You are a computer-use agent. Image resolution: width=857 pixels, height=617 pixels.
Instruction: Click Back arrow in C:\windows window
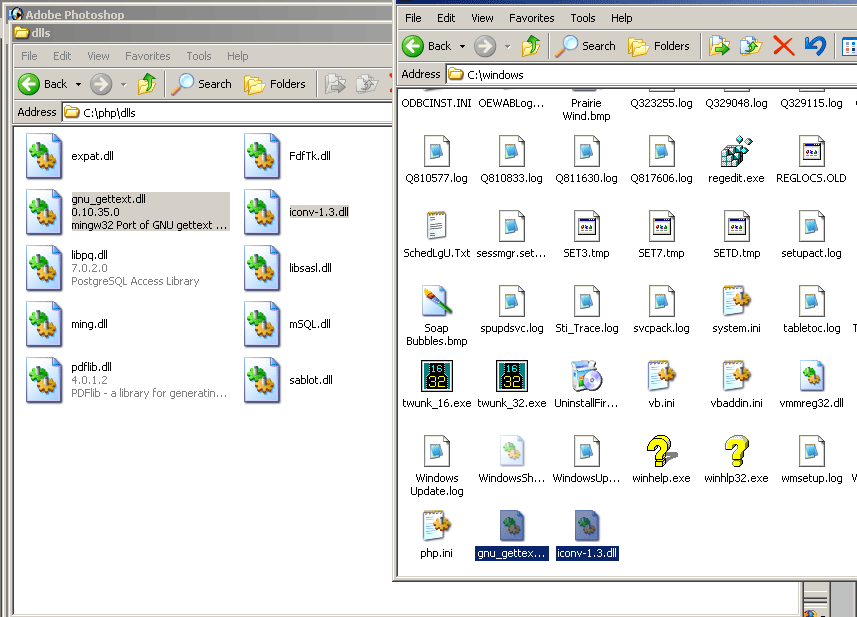coord(413,46)
